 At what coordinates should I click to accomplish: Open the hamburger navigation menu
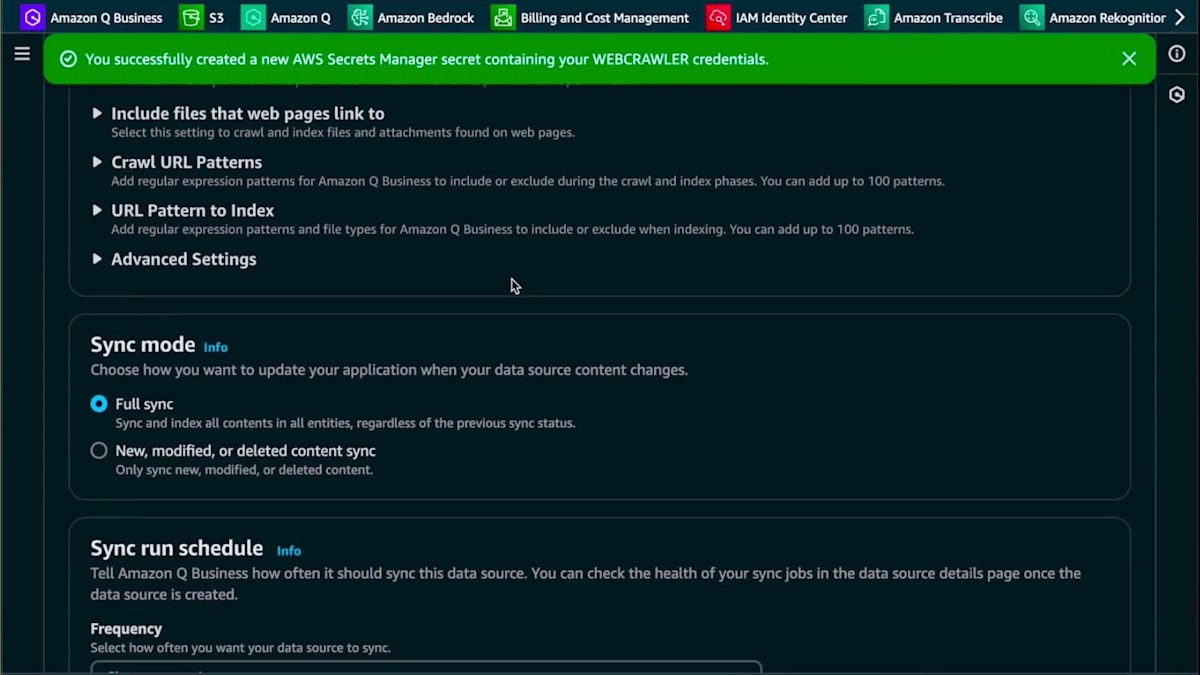pos(22,54)
